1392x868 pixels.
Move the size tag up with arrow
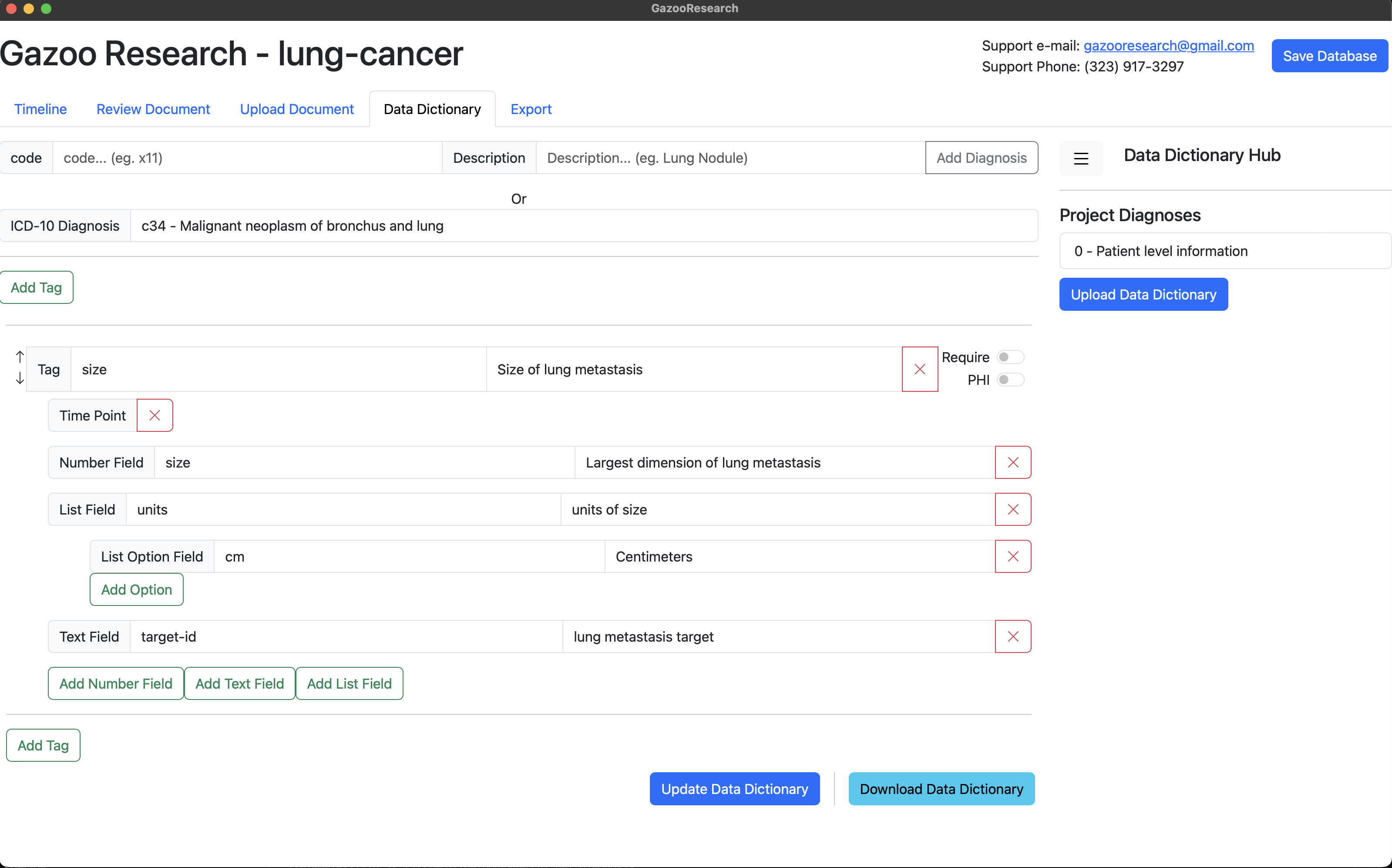point(20,357)
